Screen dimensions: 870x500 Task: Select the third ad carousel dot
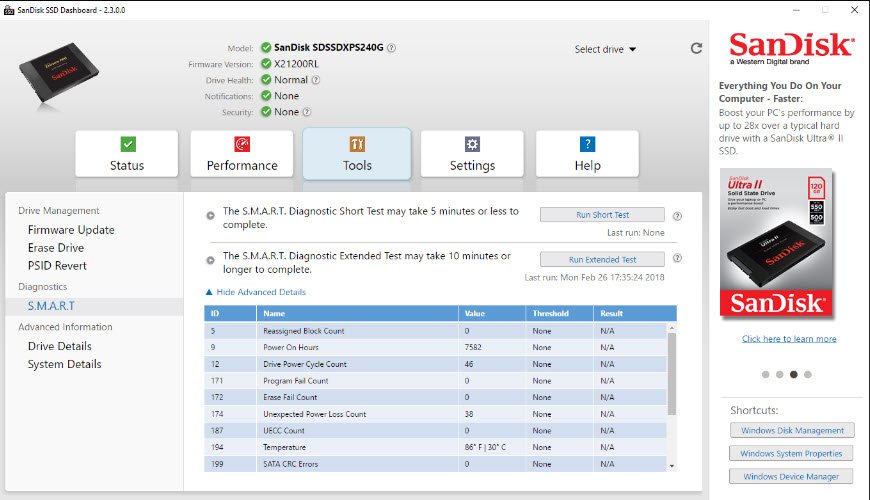point(793,375)
